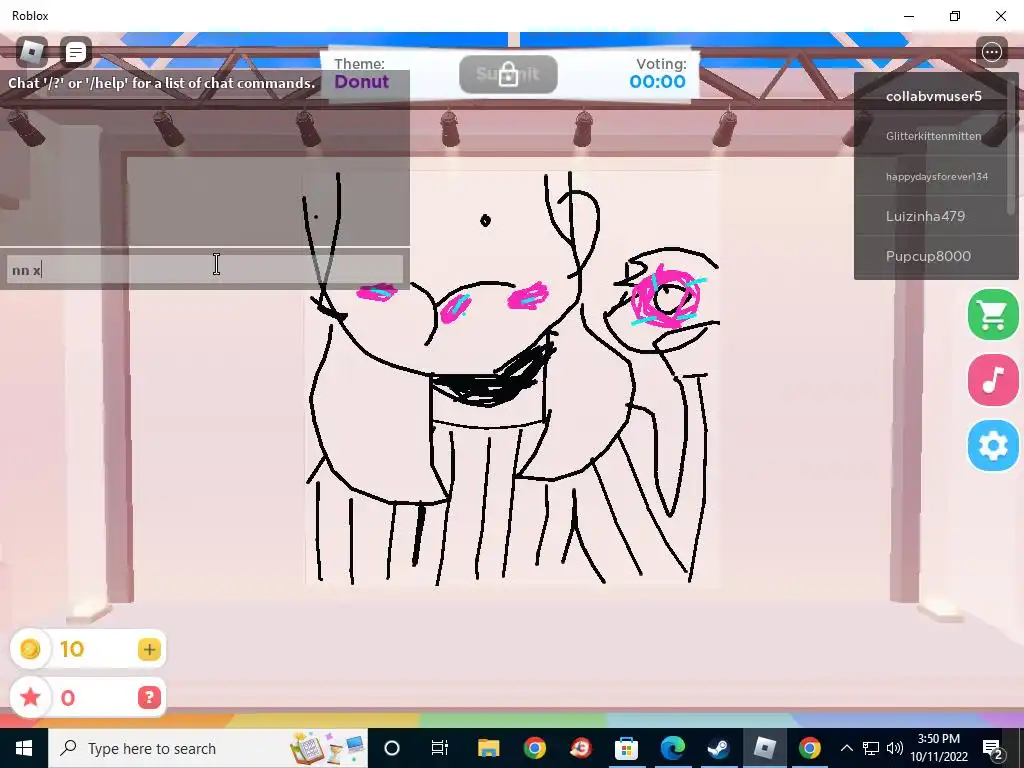This screenshot has height=768, width=1024.
Task: Select player collabvmuser5 in the list
Action: [933, 96]
